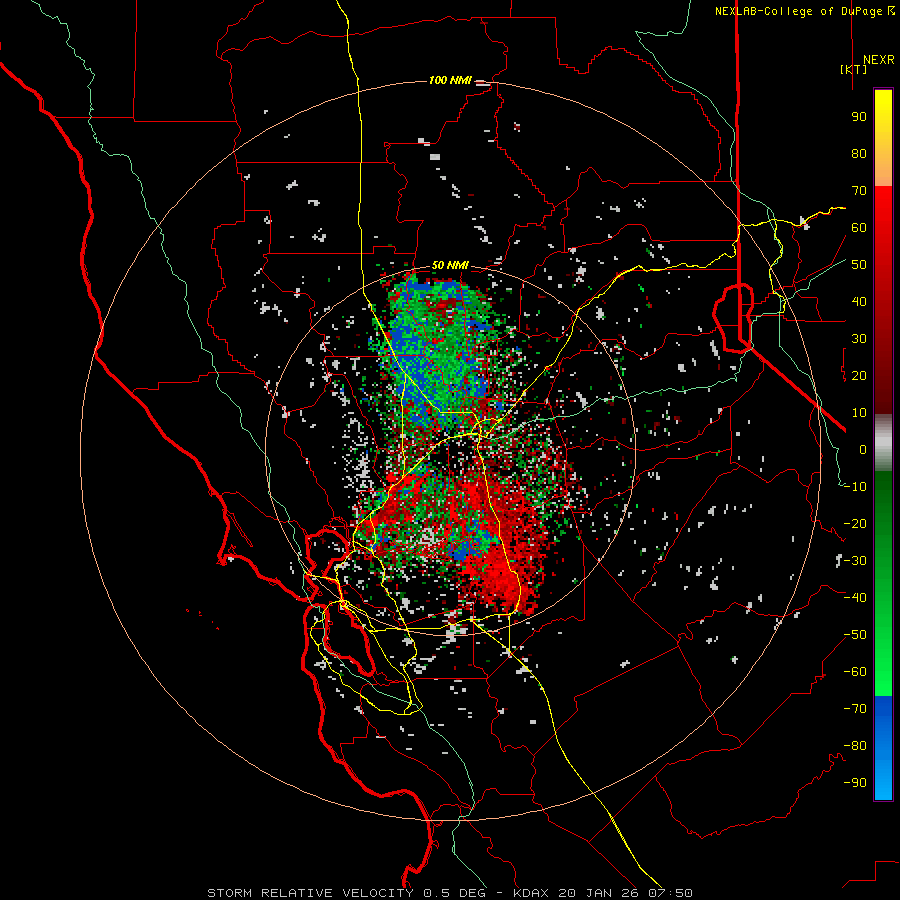Click the -30 knot scale label

pos(855,561)
